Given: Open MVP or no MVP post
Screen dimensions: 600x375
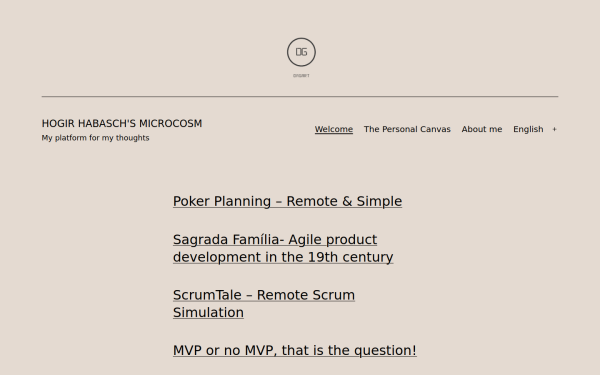Looking at the screenshot, I should pos(295,351).
